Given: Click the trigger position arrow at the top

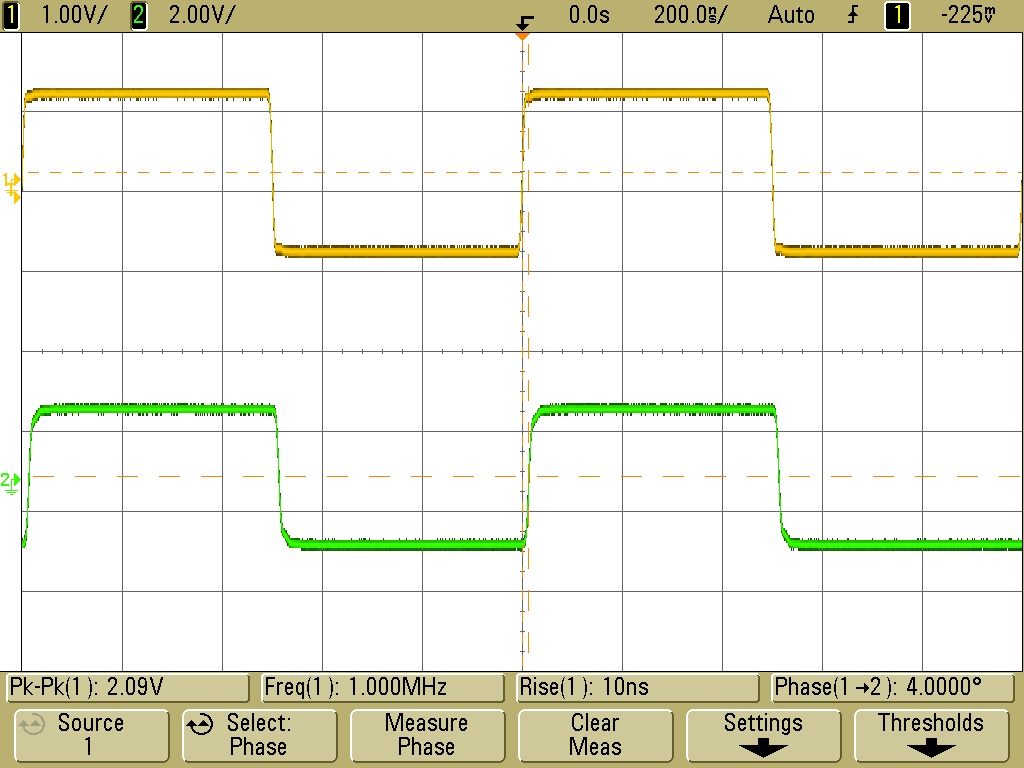Looking at the screenshot, I should [524, 24].
